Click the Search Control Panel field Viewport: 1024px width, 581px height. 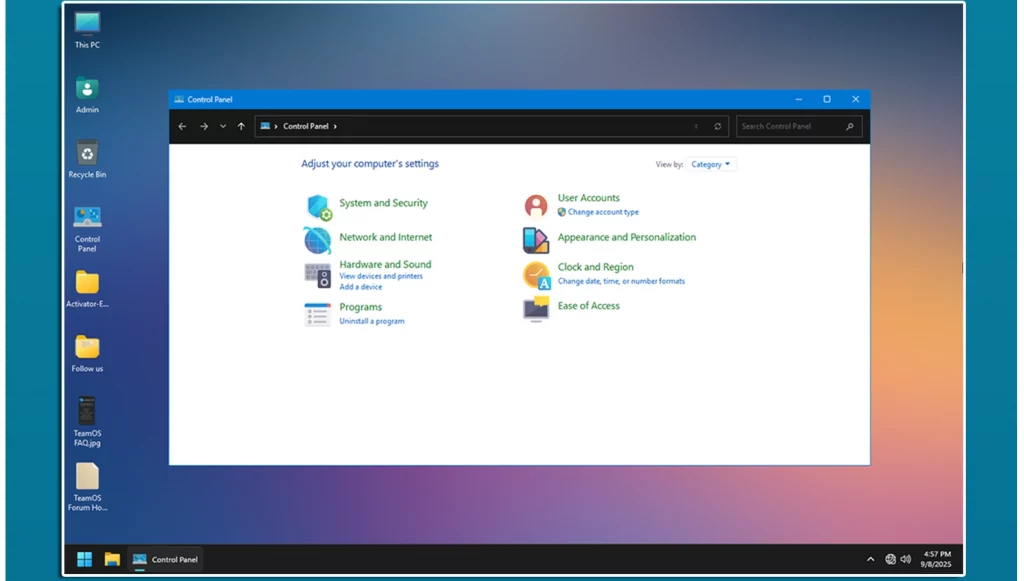click(792, 127)
